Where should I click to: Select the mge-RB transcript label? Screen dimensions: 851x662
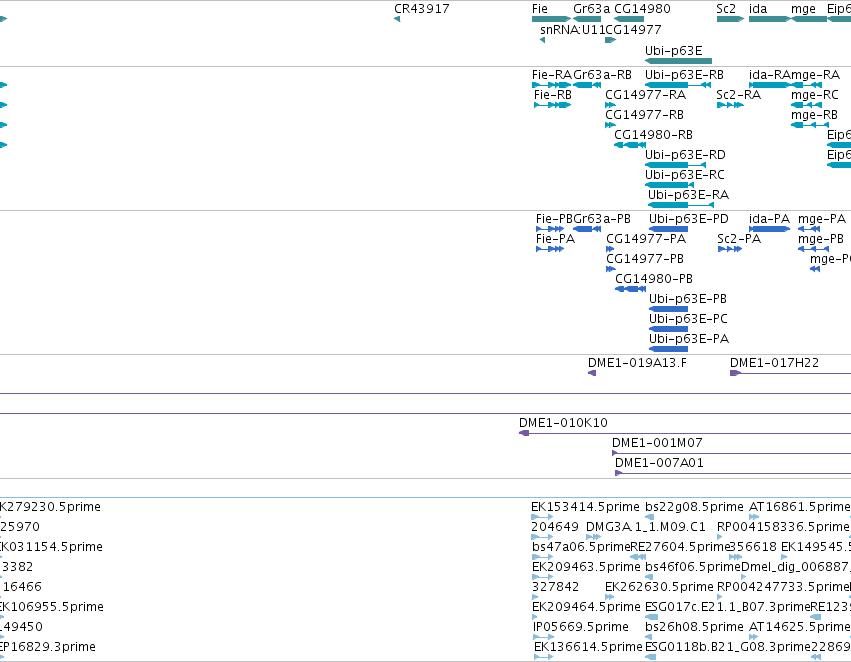814,115
